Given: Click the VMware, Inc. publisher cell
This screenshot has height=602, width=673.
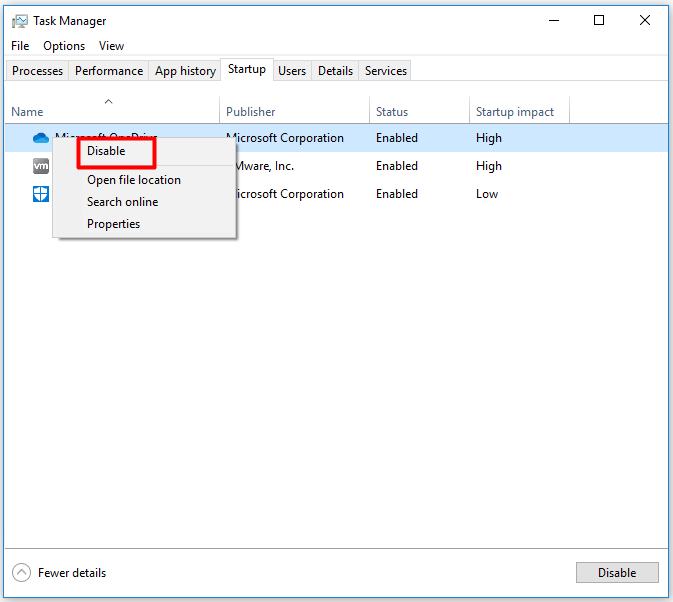Looking at the screenshot, I should click(264, 166).
